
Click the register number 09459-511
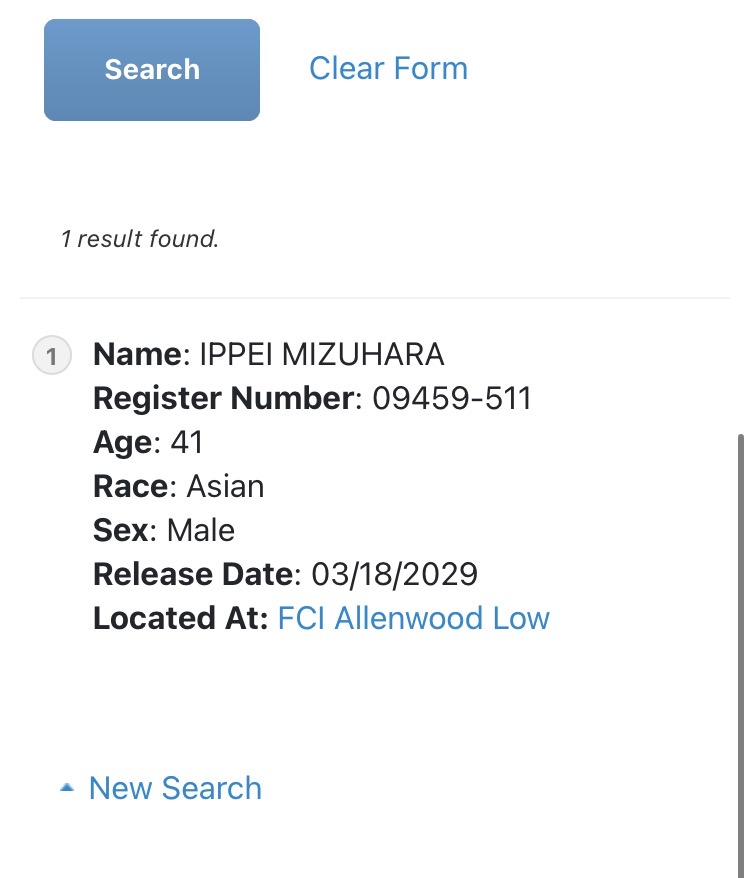click(452, 398)
